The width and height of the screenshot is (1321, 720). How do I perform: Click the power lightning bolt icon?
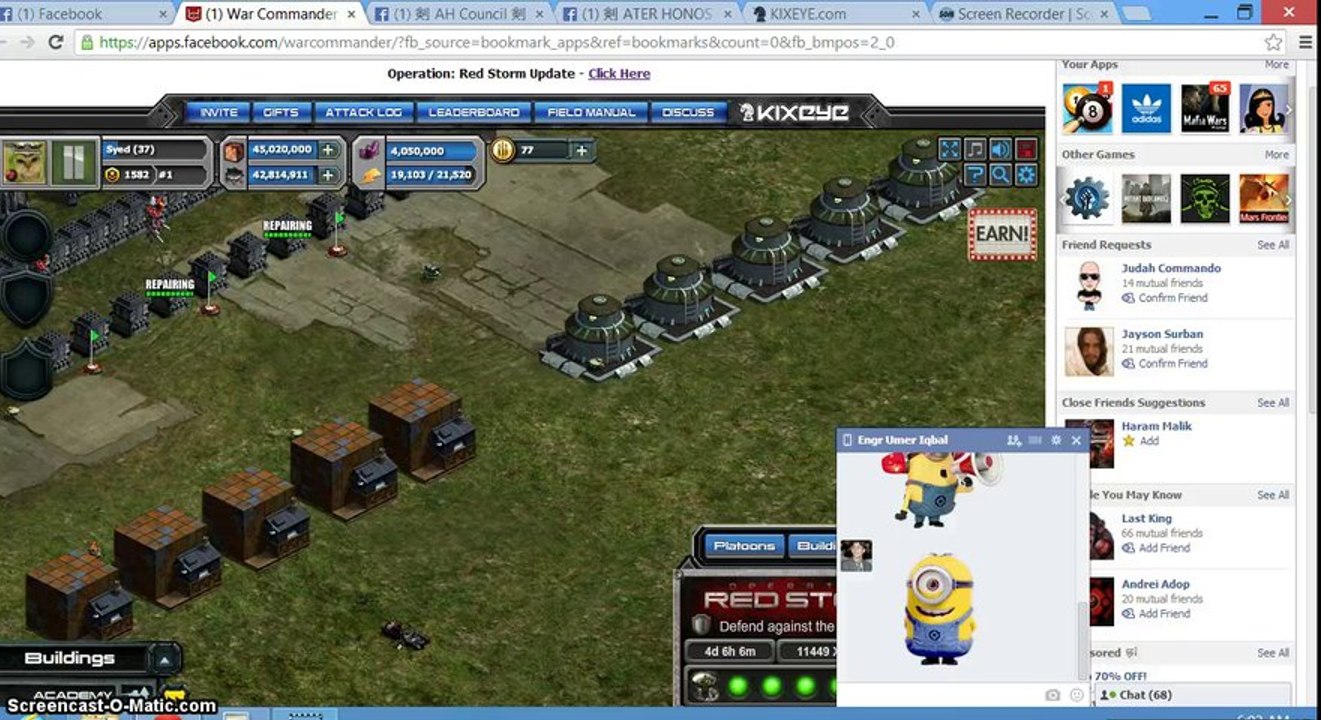click(x=371, y=176)
